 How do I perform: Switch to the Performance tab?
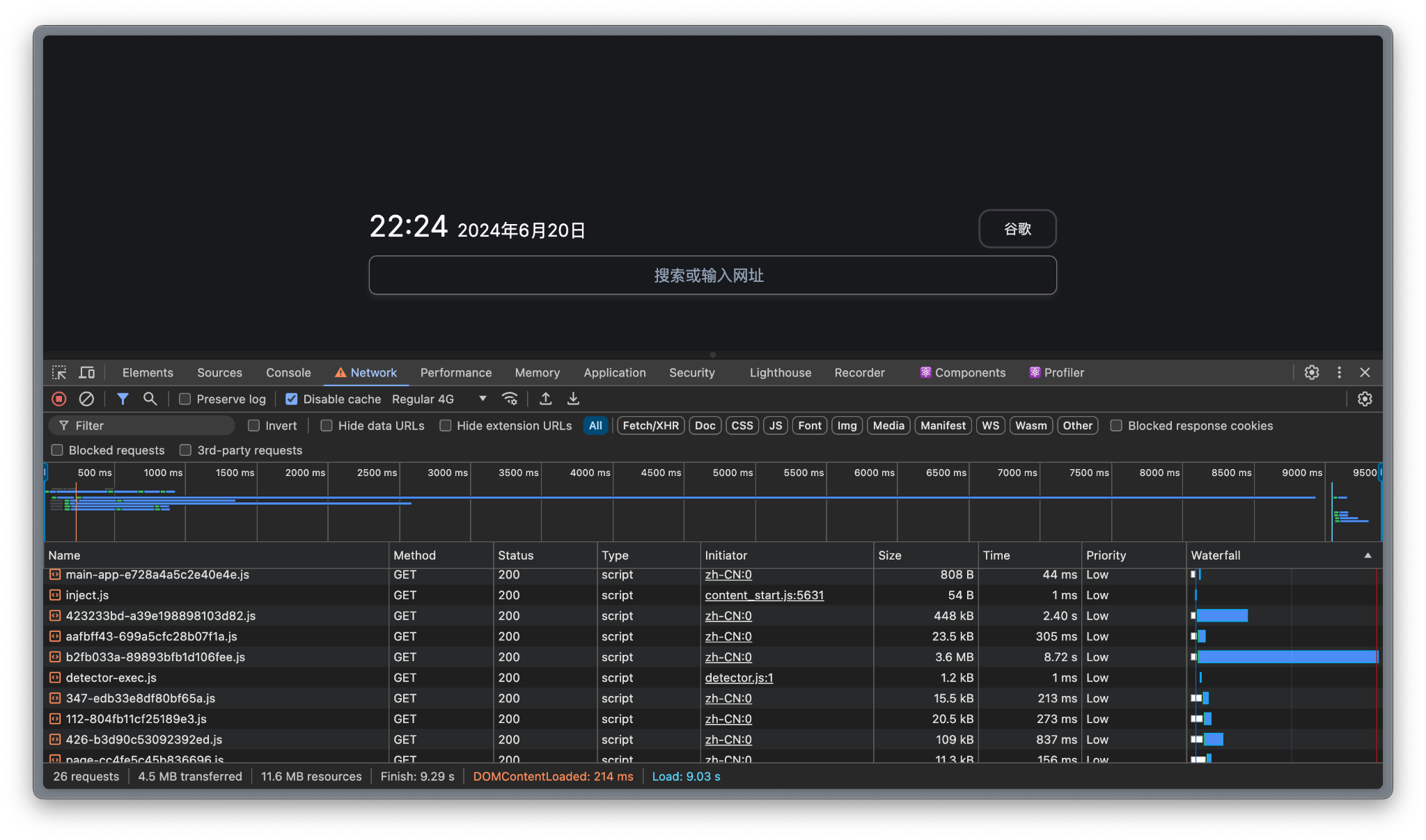click(455, 372)
